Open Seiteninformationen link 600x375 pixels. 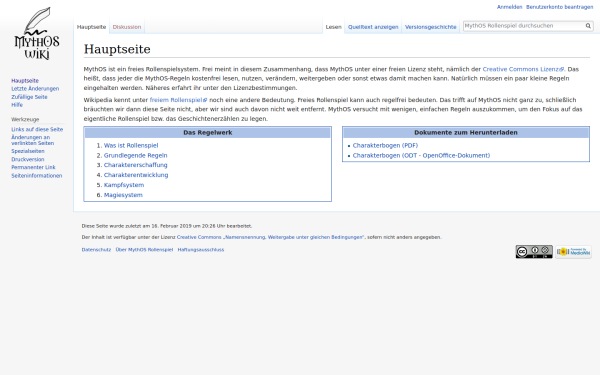pos(37,176)
